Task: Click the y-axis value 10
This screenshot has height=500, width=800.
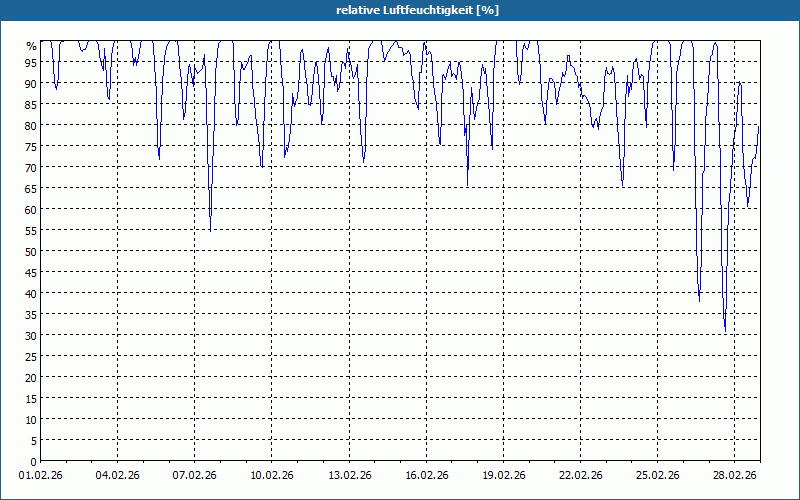Action: (x=31, y=419)
